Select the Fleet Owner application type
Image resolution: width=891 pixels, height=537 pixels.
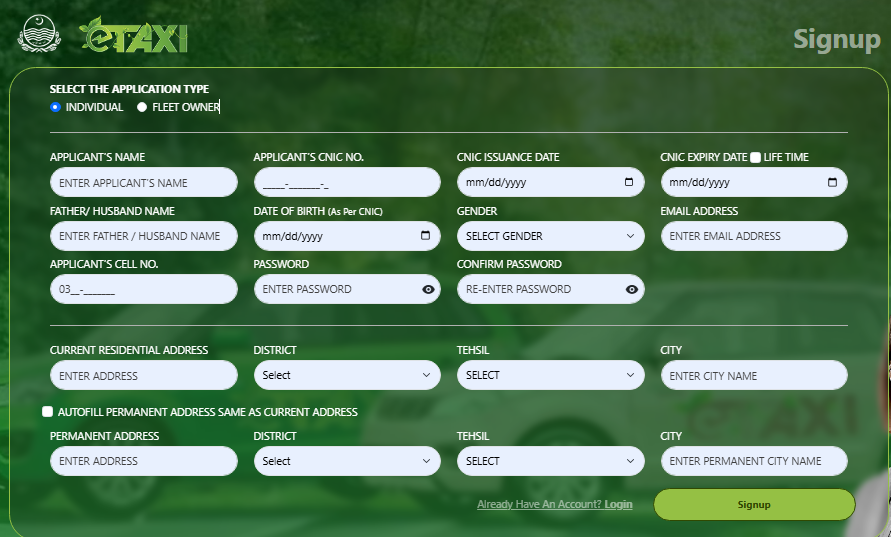142,107
